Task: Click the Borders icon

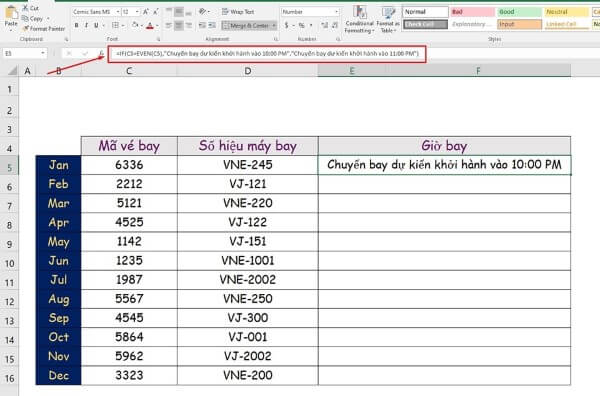Action: 115,25
